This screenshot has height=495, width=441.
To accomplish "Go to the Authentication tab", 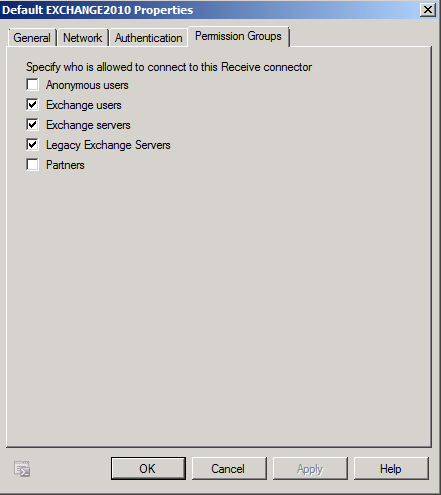I will point(149,38).
